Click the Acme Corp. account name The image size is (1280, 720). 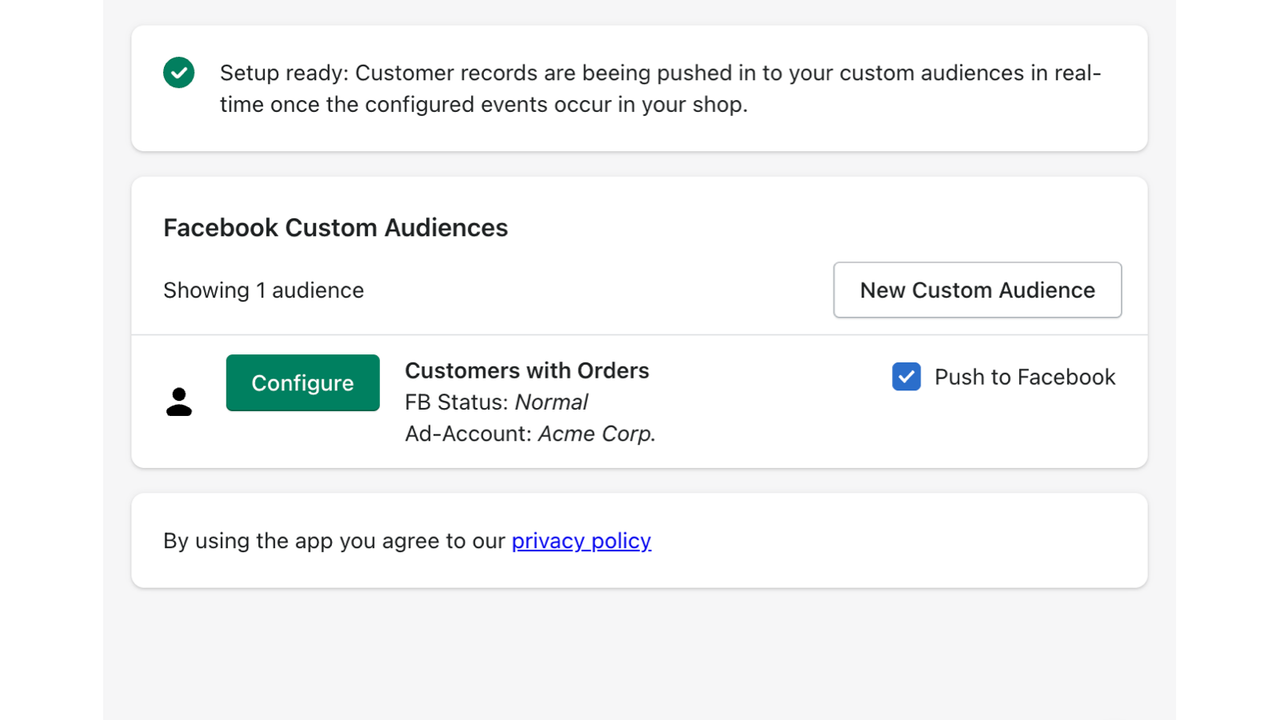(x=597, y=434)
